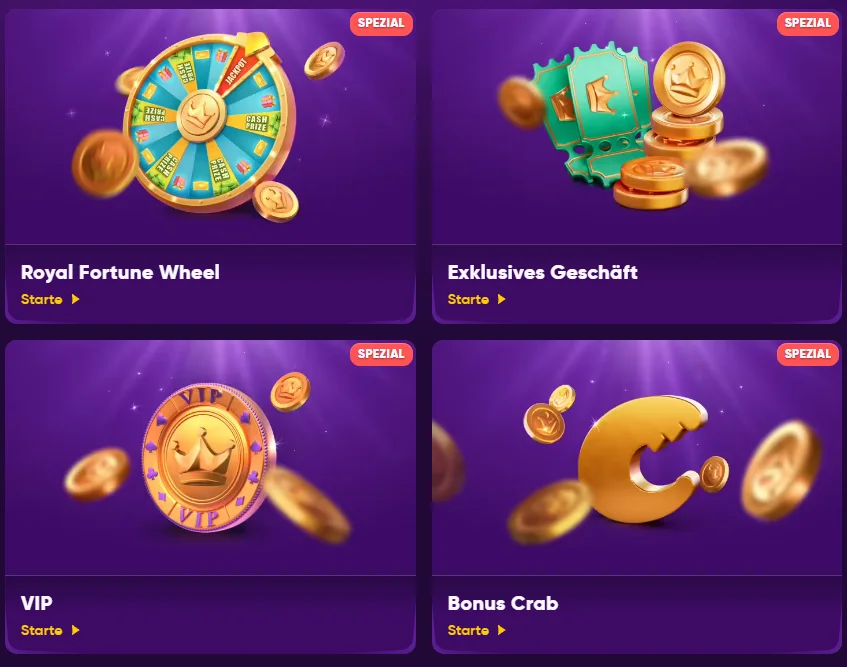Click the Royal Fortune Wheel title
The height and width of the screenshot is (667, 847).
pos(120,272)
